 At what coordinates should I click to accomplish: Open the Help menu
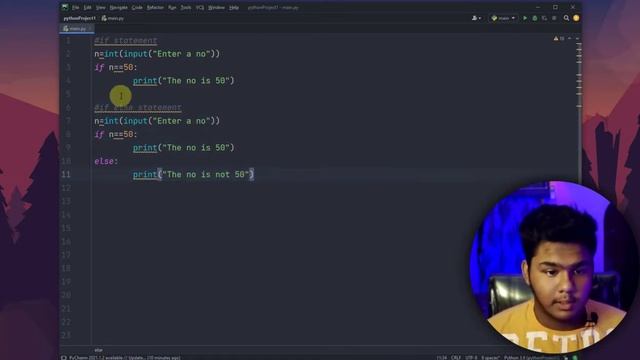234,7
